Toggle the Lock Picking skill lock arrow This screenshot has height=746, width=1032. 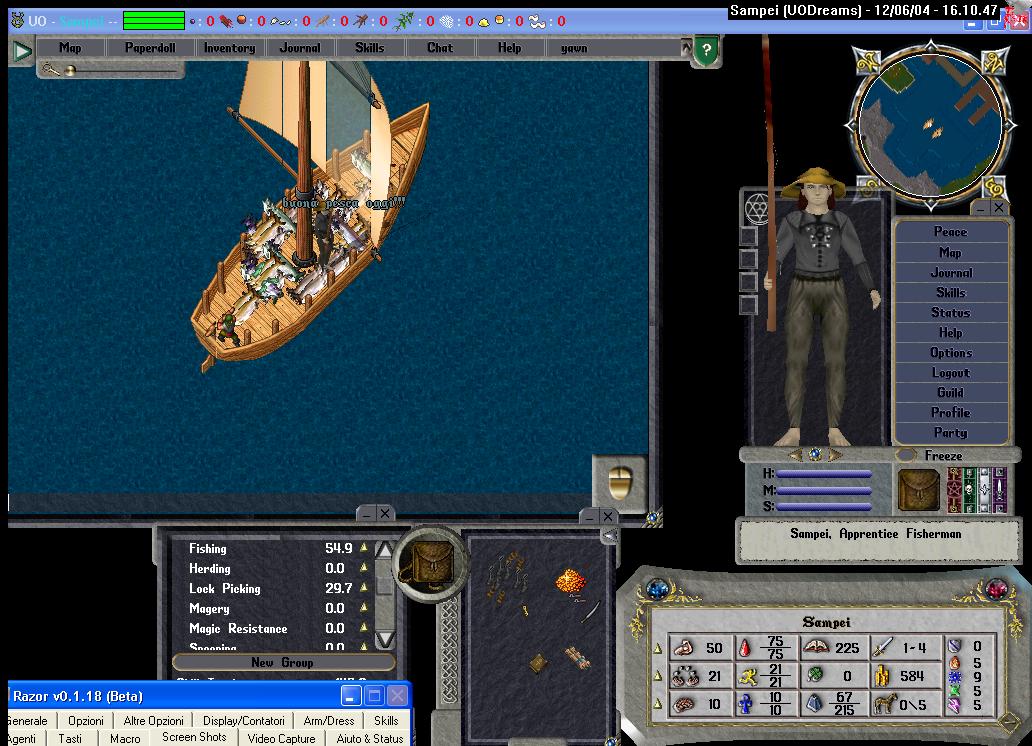364,587
